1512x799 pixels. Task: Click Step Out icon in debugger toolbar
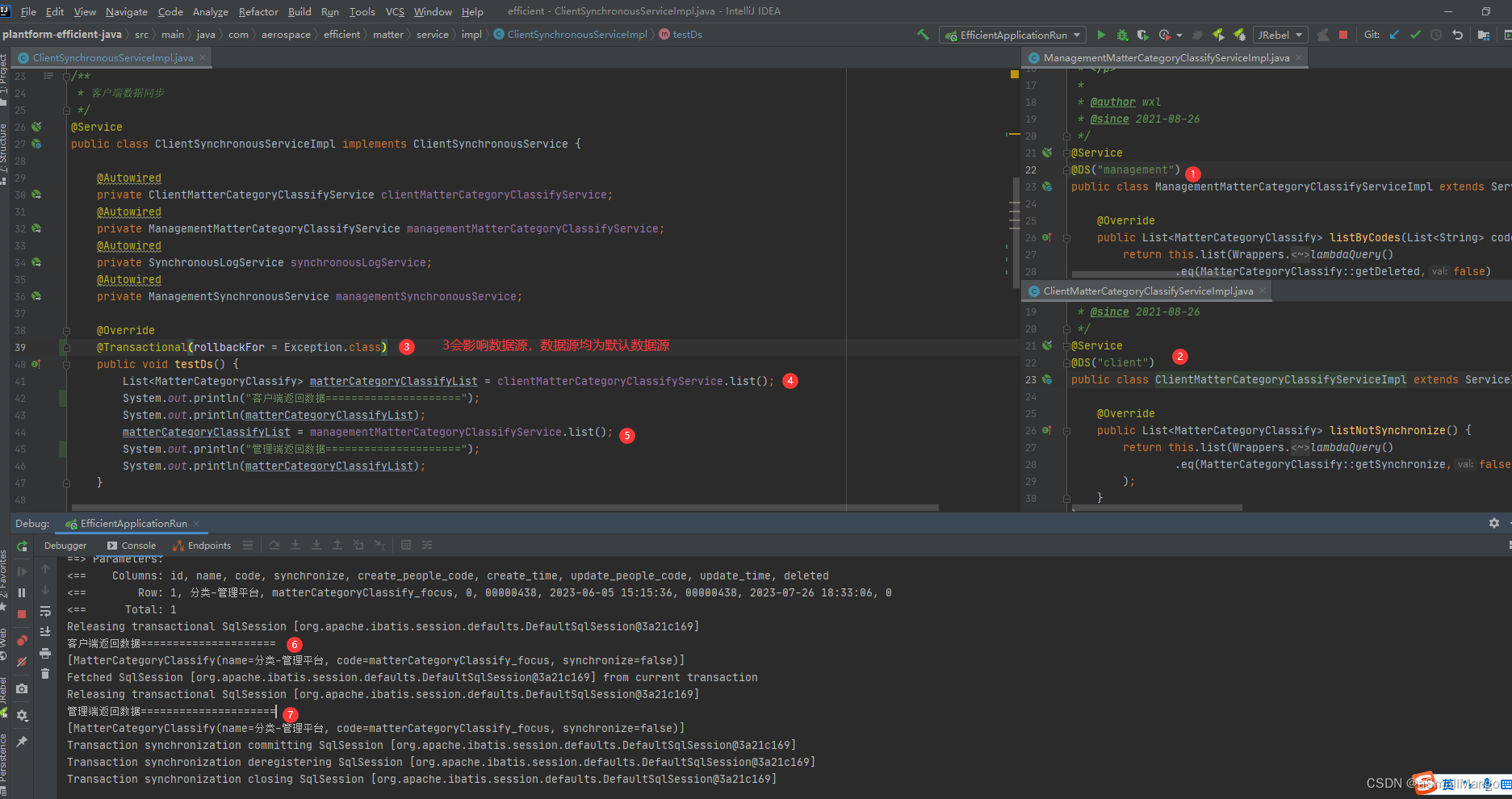click(x=337, y=546)
